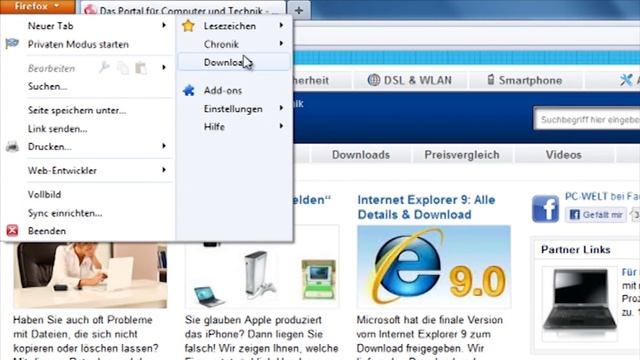
Task: Click the Partner Links heading text
Action: [576, 249]
